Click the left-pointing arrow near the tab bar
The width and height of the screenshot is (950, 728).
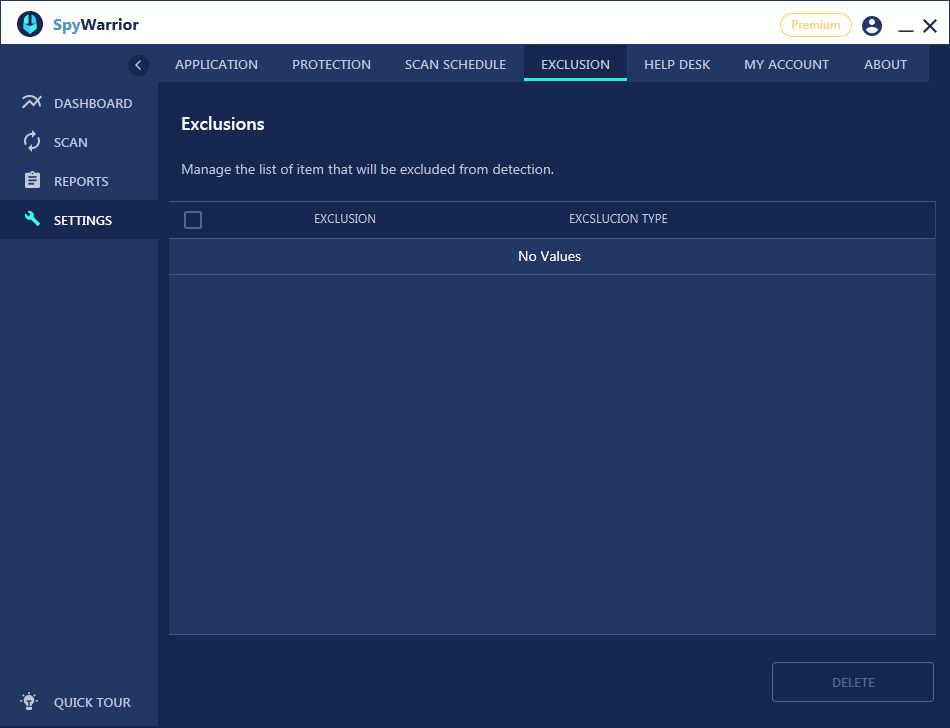point(138,64)
